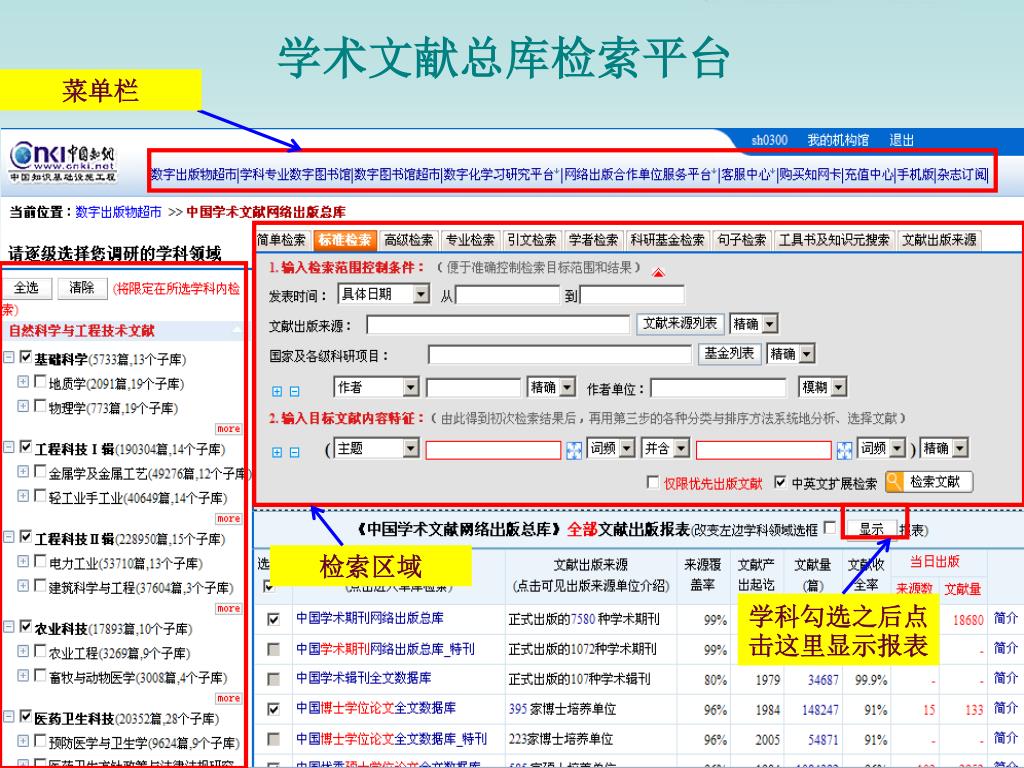The width and height of the screenshot is (1024, 768).
Task: Click 显示 button to show report
Action: [x=871, y=528]
